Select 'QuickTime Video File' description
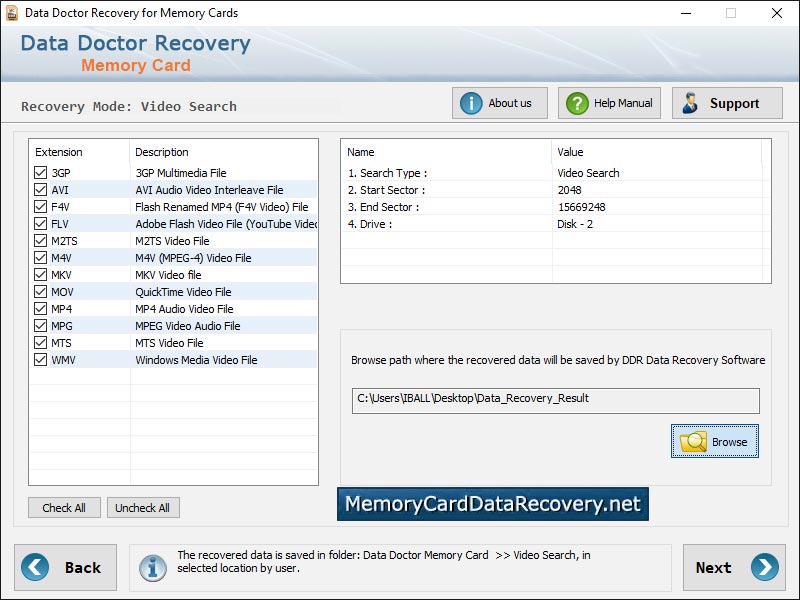This screenshot has width=800, height=600. point(183,292)
